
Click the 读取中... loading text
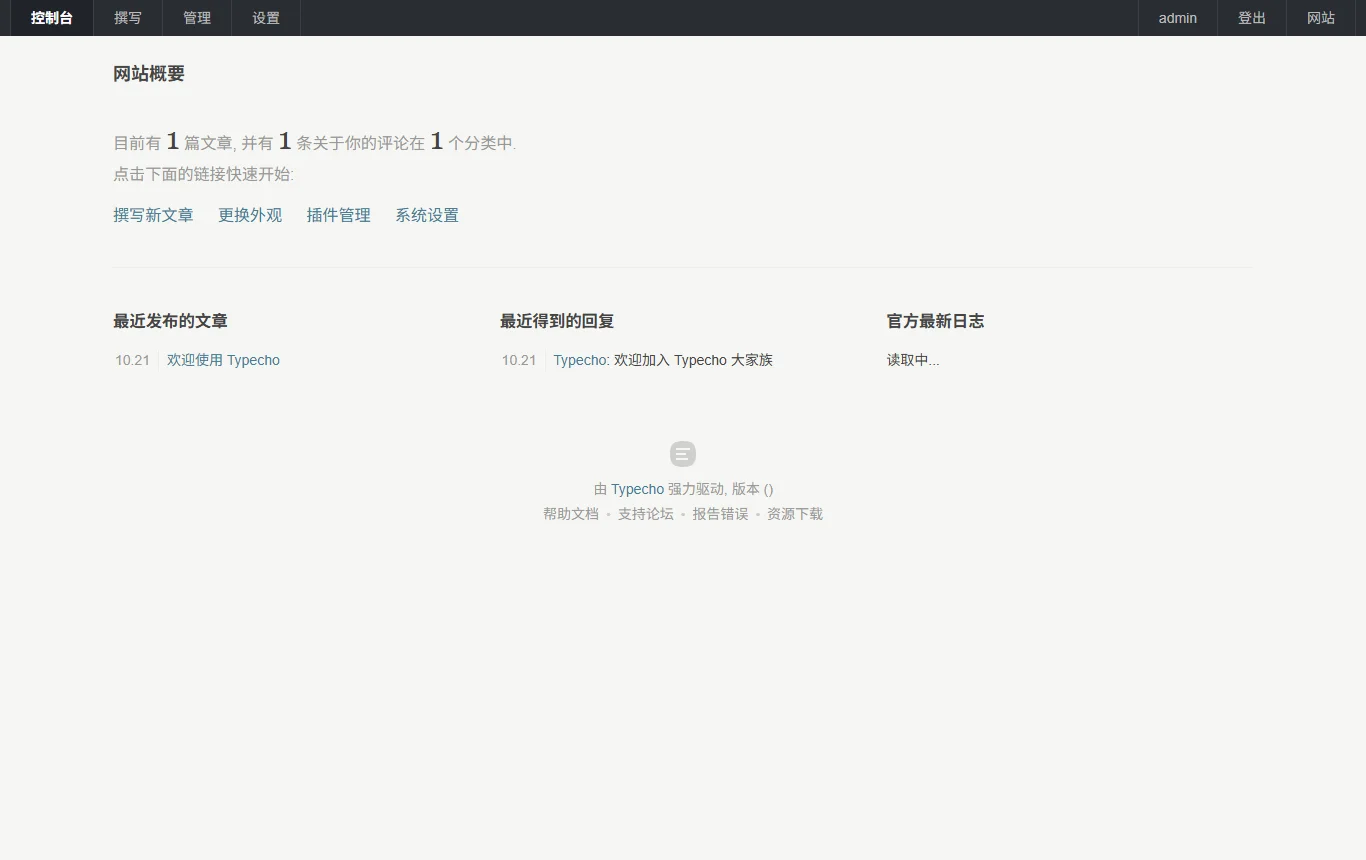coord(913,360)
